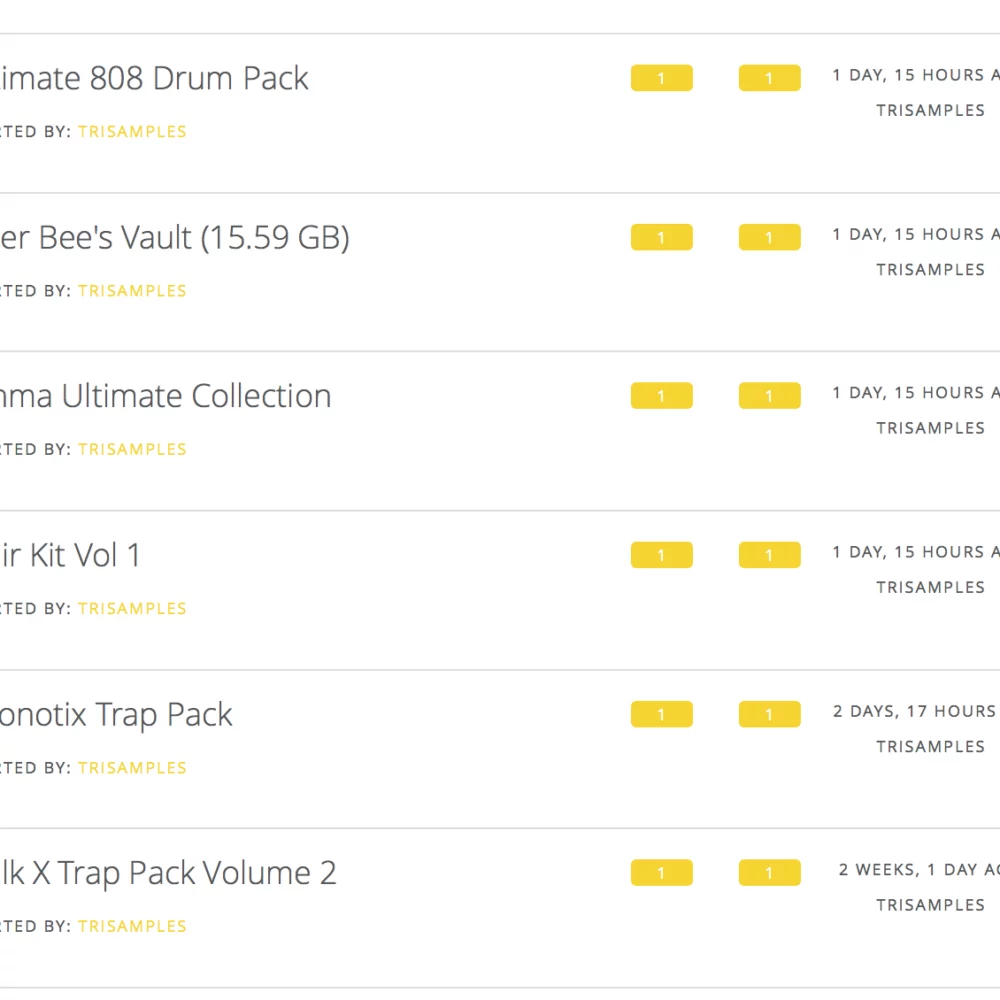Click author TRISAMPLES under Bee's Vault title
The image size is (1000, 1000).
pyautogui.click(x=132, y=291)
